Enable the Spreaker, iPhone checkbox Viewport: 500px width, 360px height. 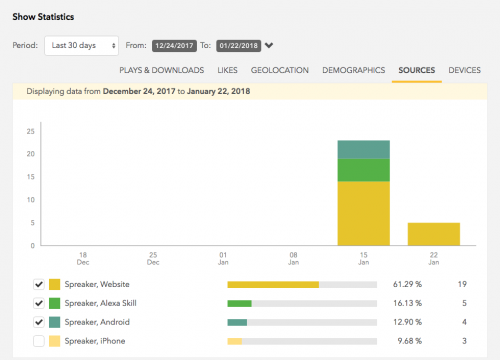[x=39, y=341]
